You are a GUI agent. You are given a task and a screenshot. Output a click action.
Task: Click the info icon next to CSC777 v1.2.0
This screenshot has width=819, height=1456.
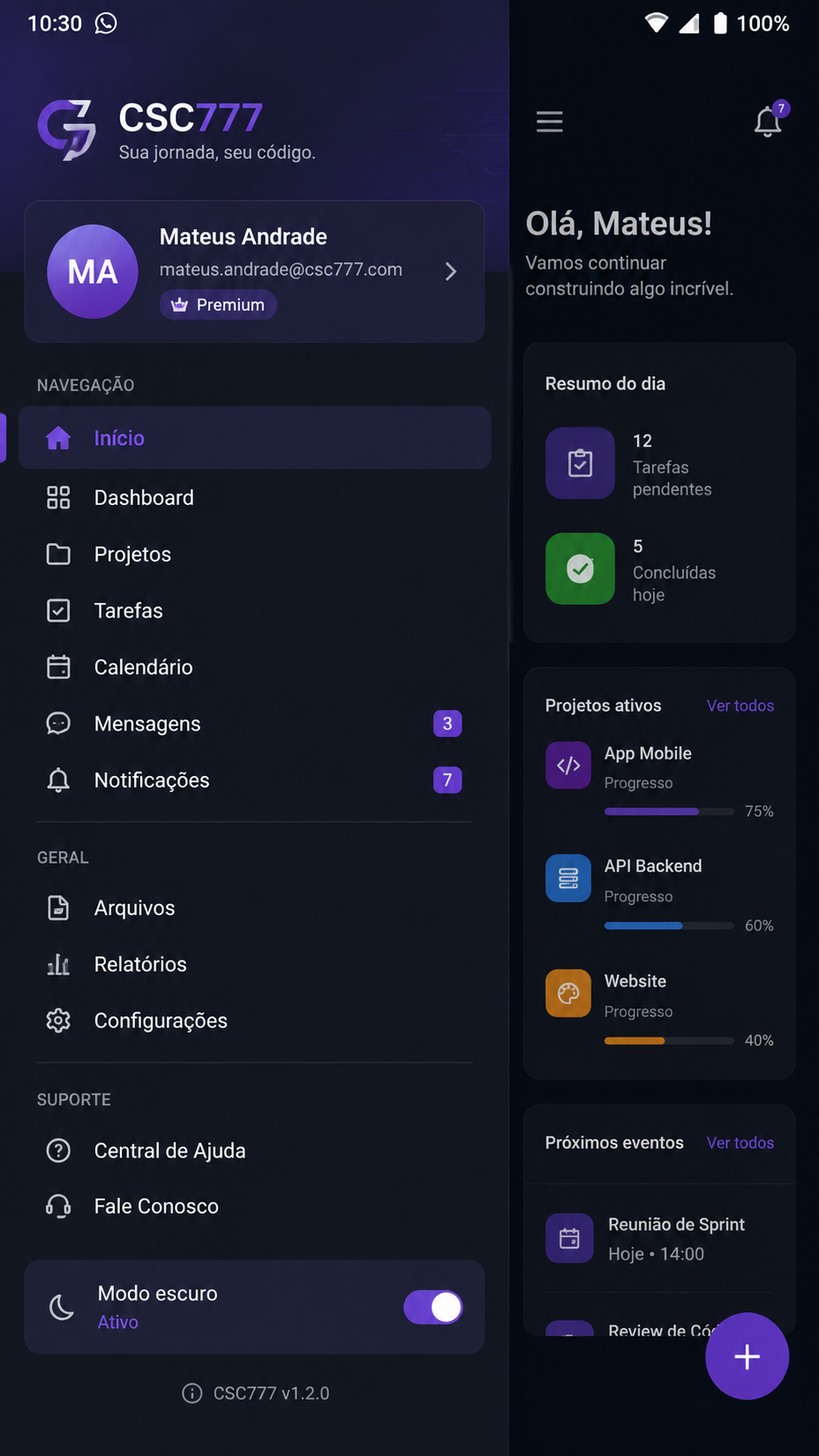[191, 1393]
